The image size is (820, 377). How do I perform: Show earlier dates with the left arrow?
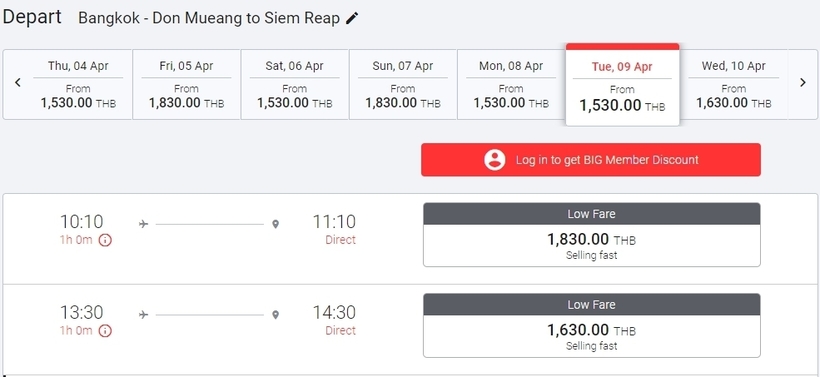(18, 83)
